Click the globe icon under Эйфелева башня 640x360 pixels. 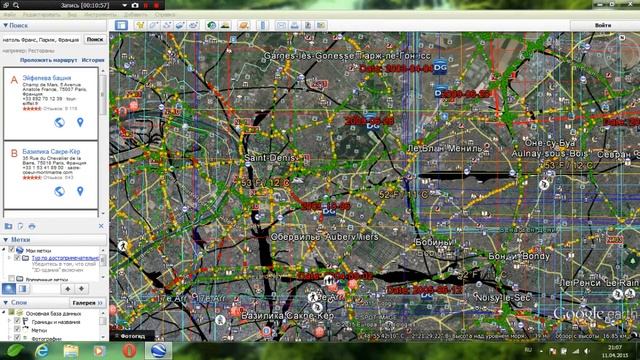pyautogui.click(x=60, y=122)
